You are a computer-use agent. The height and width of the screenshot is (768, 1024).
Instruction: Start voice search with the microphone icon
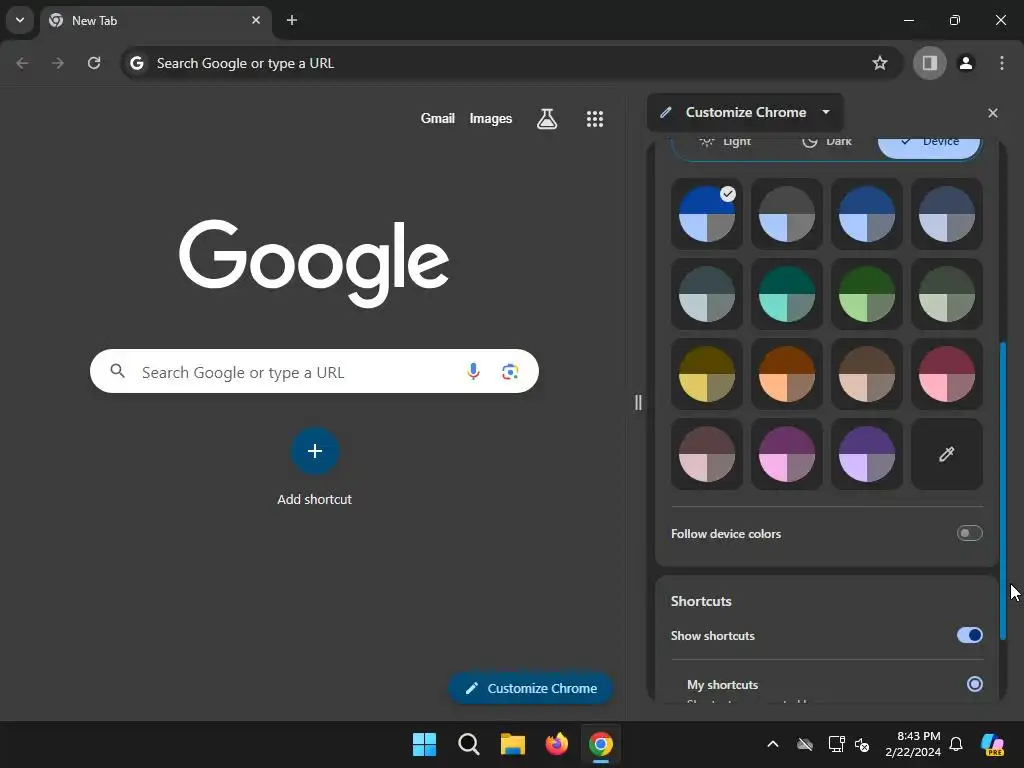[x=473, y=372]
